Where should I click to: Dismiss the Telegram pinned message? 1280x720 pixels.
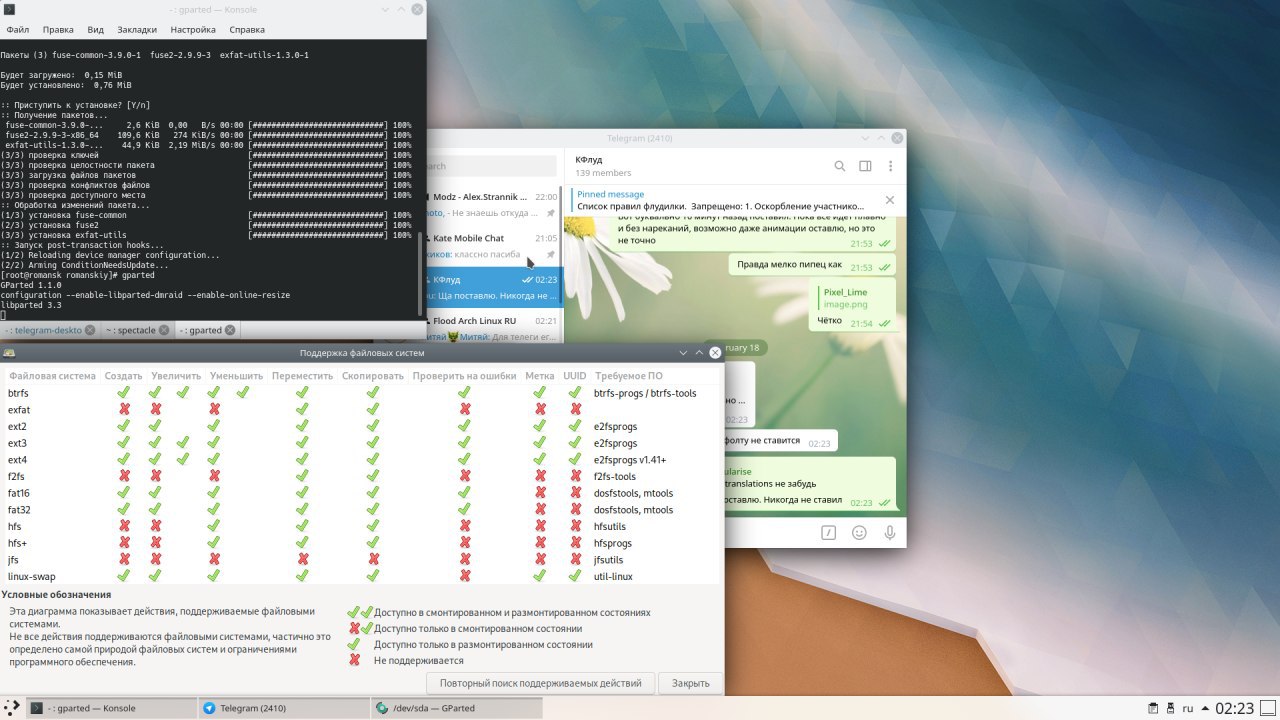889,200
